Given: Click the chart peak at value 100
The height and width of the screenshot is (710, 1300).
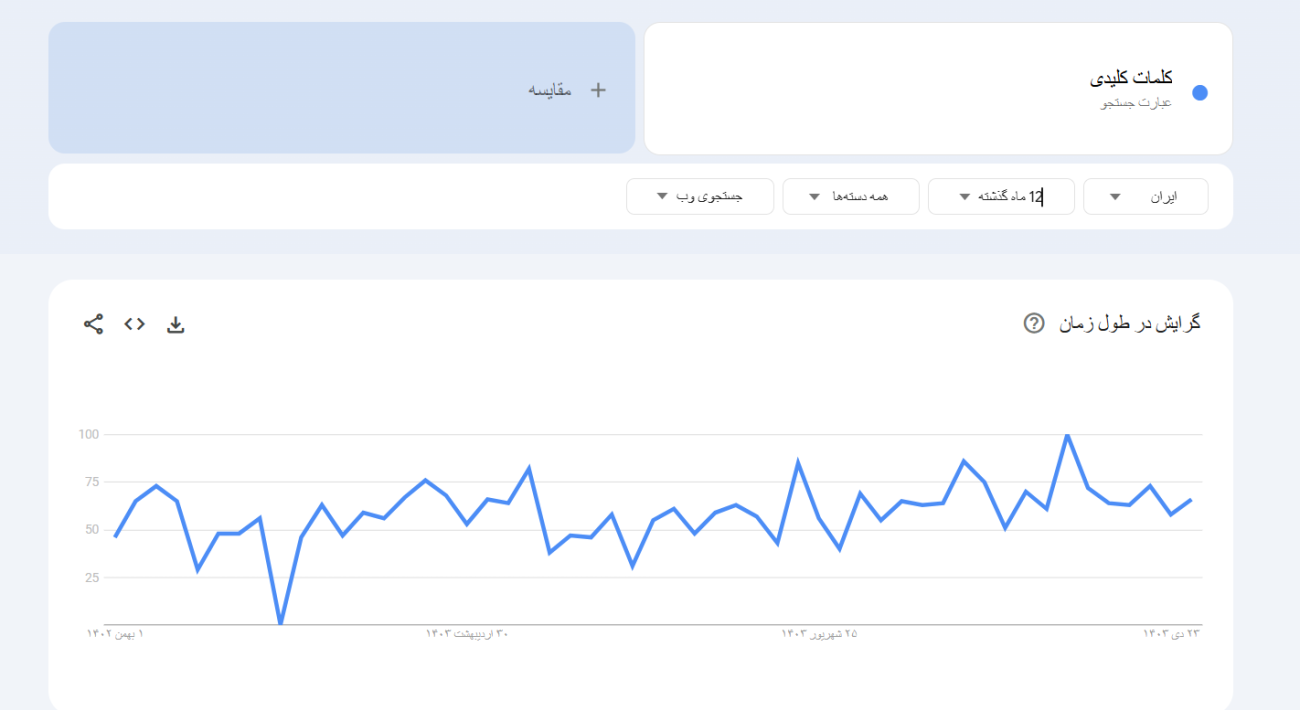Looking at the screenshot, I should point(1067,435).
